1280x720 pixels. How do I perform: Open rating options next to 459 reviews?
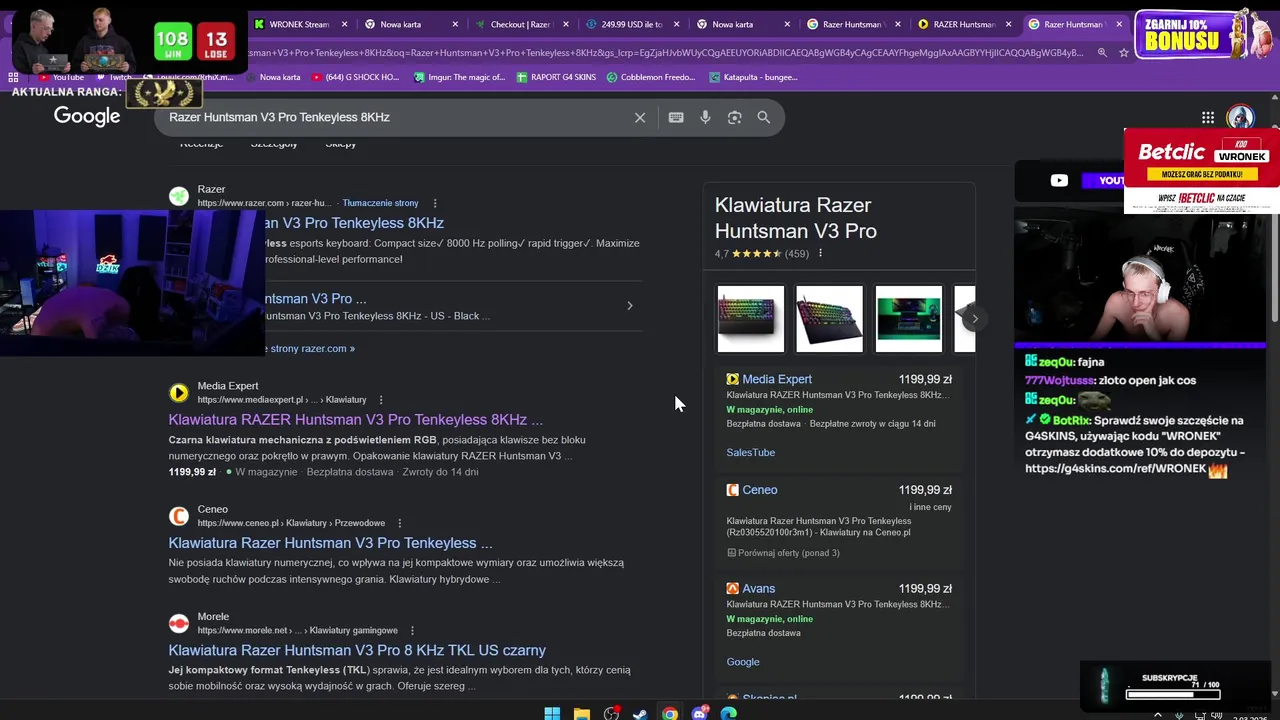point(820,253)
